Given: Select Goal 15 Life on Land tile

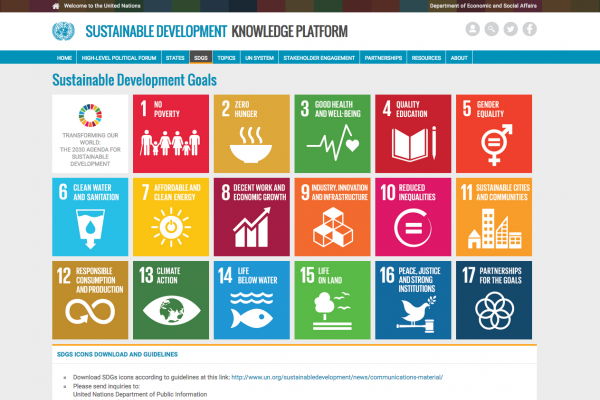Looking at the screenshot, I should (x=333, y=300).
